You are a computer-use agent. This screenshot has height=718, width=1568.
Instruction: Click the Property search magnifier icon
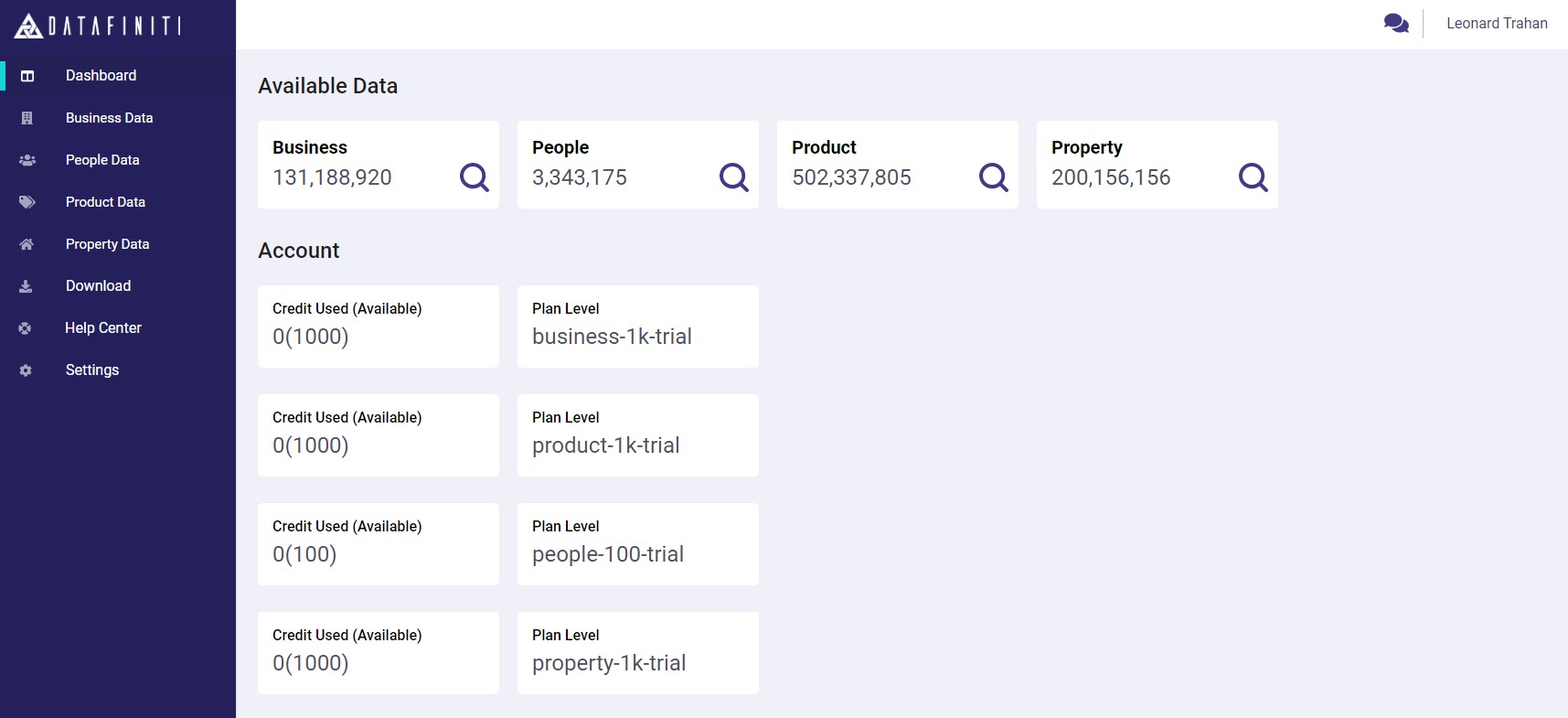point(1253,177)
